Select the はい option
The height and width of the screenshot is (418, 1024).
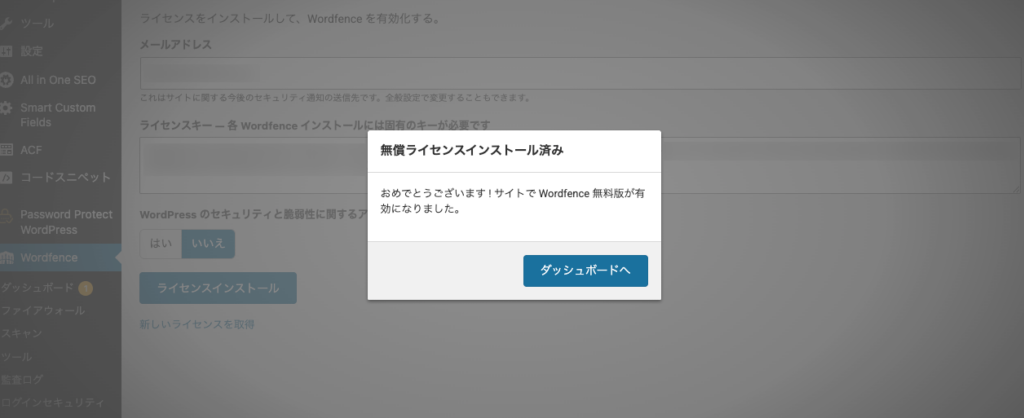point(161,244)
